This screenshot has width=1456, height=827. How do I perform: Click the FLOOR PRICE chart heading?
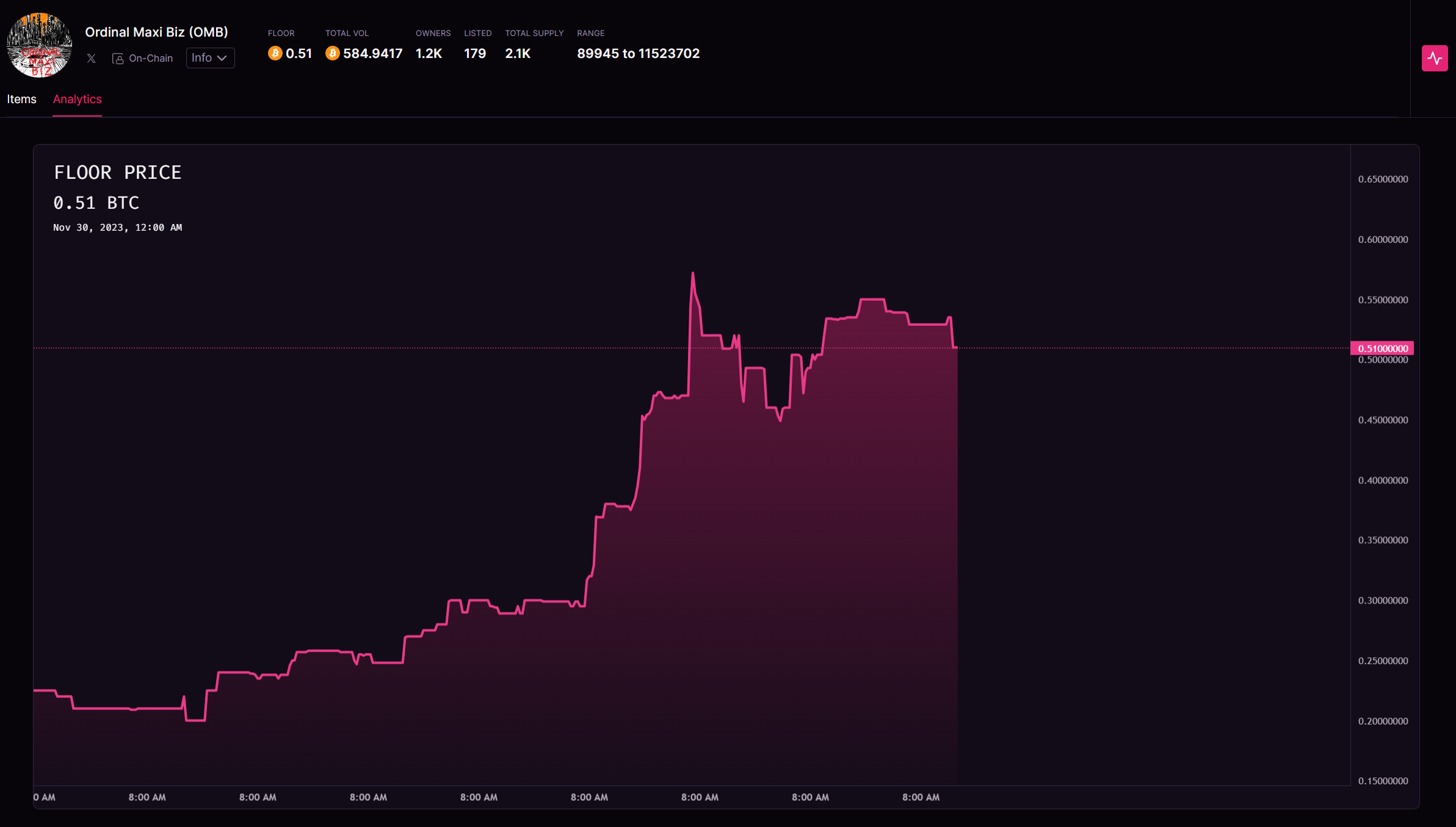tap(118, 173)
